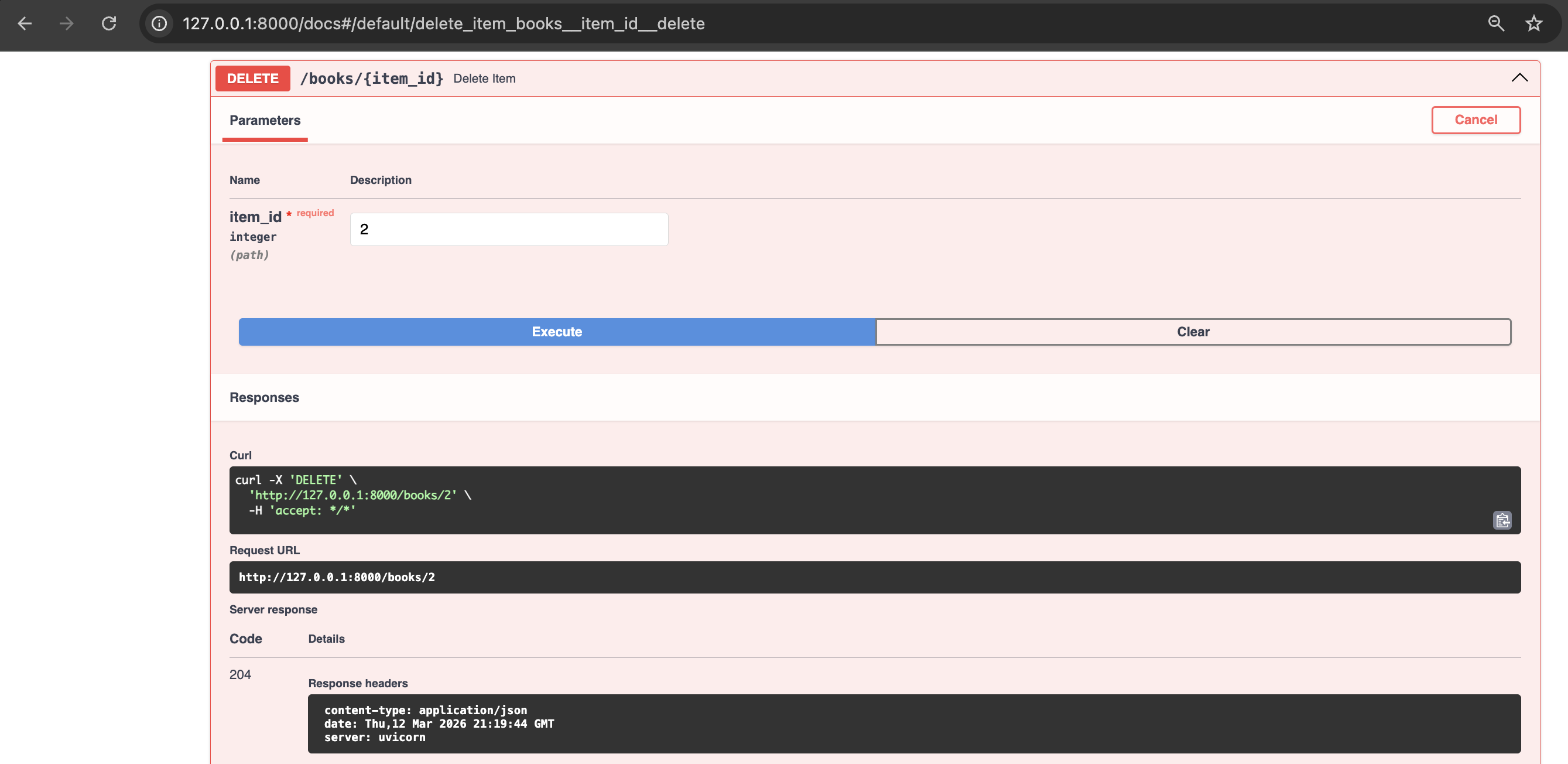Click the zoom search icon in the toolbar
The width and height of the screenshot is (1568, 764).
(1496, 24)
